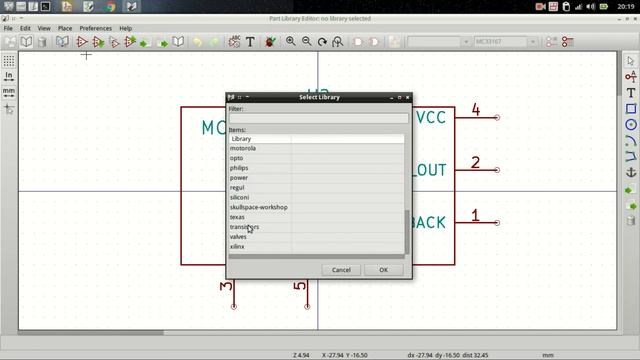
Task: Click the zoom in magnifier
Action: coord(291,42)
